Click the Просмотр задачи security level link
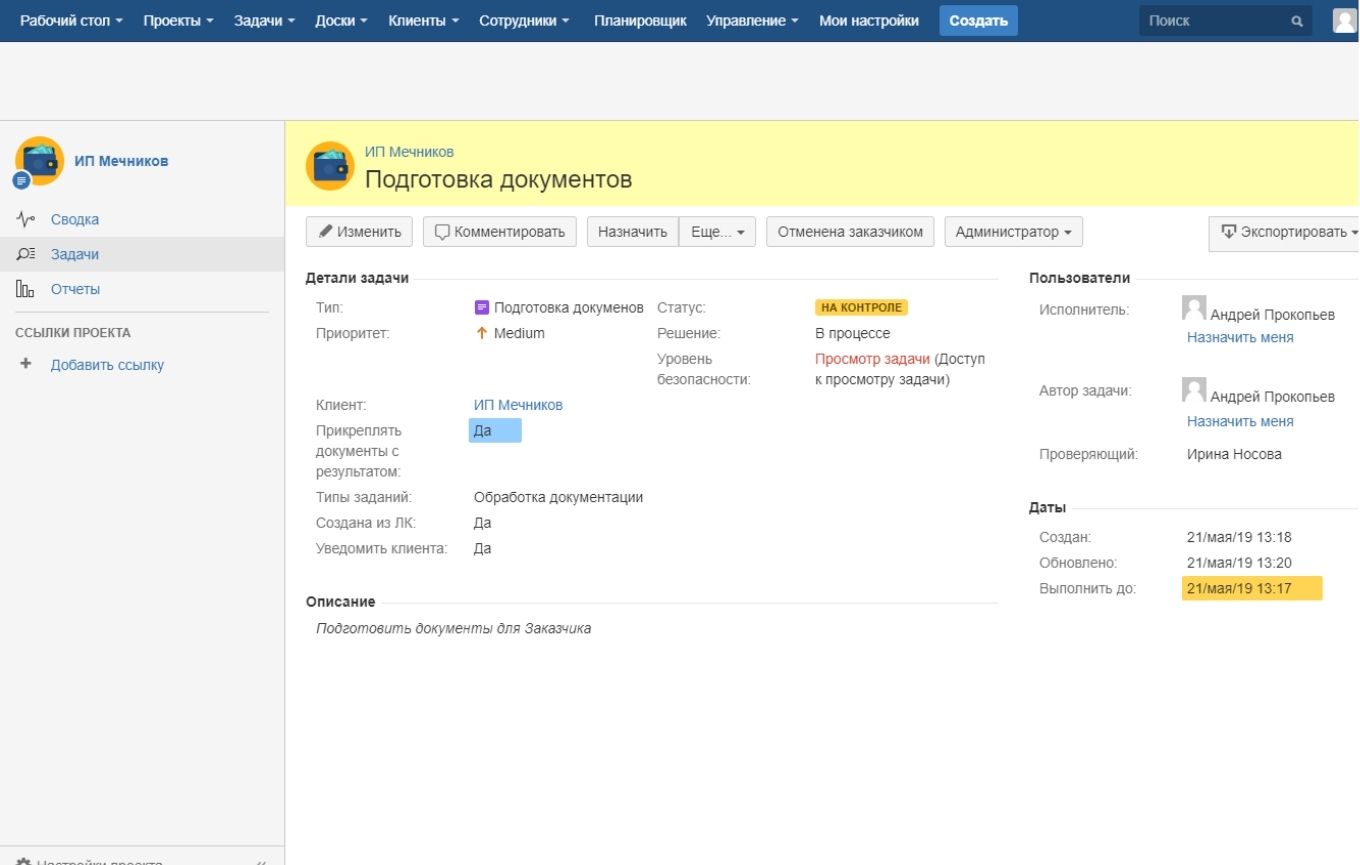The width and height of the screenshot is (1360, 865). point(872,359)
